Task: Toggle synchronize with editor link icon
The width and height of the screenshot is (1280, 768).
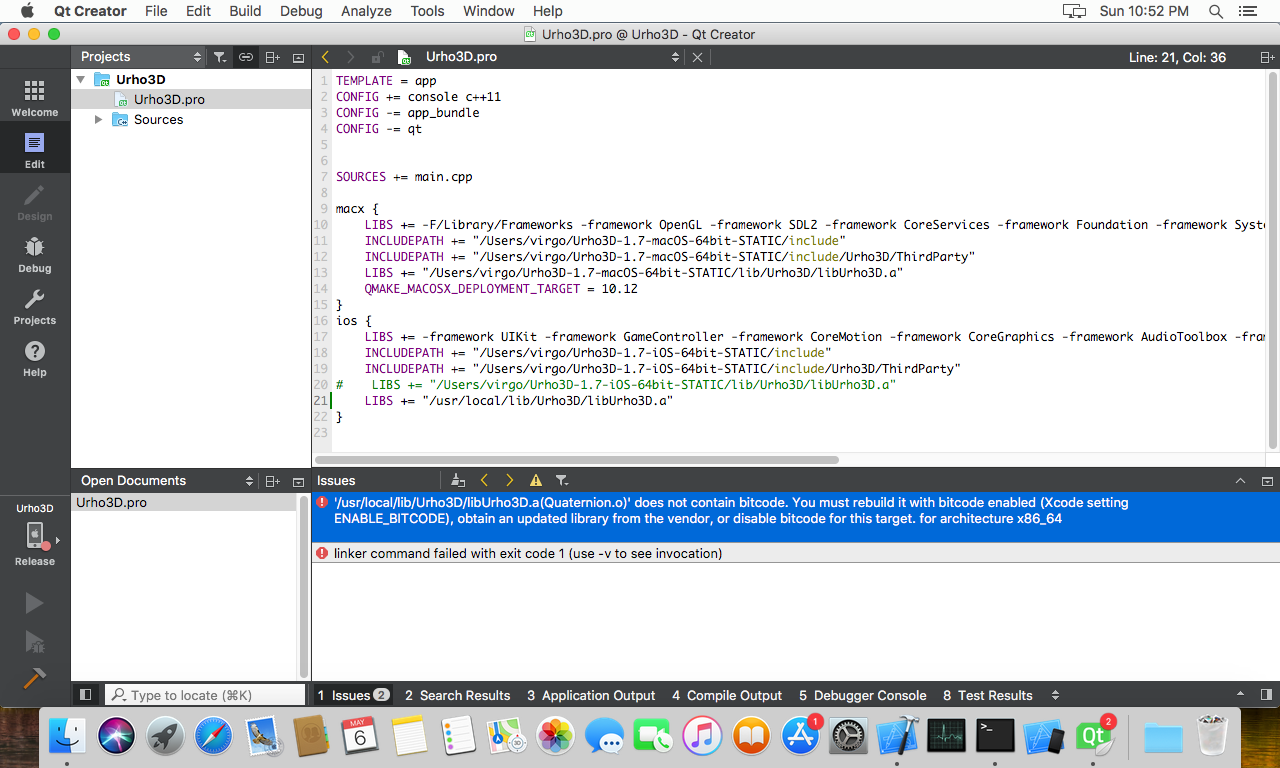Action: (245, 57)
